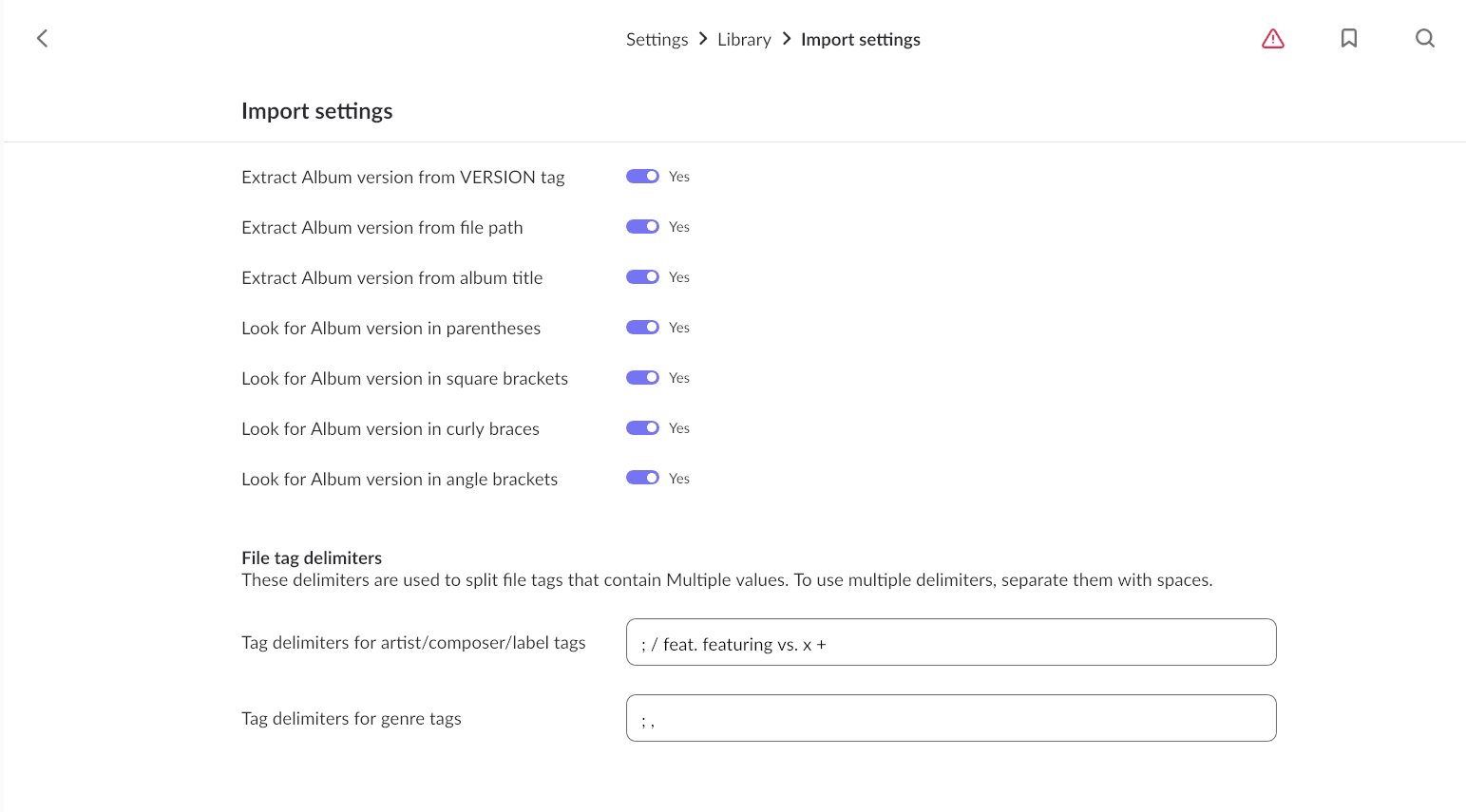The height and width of the screenshot is (812, 1466).
Task: Click the File tag delimiters section title
Action: click(312, 557)
